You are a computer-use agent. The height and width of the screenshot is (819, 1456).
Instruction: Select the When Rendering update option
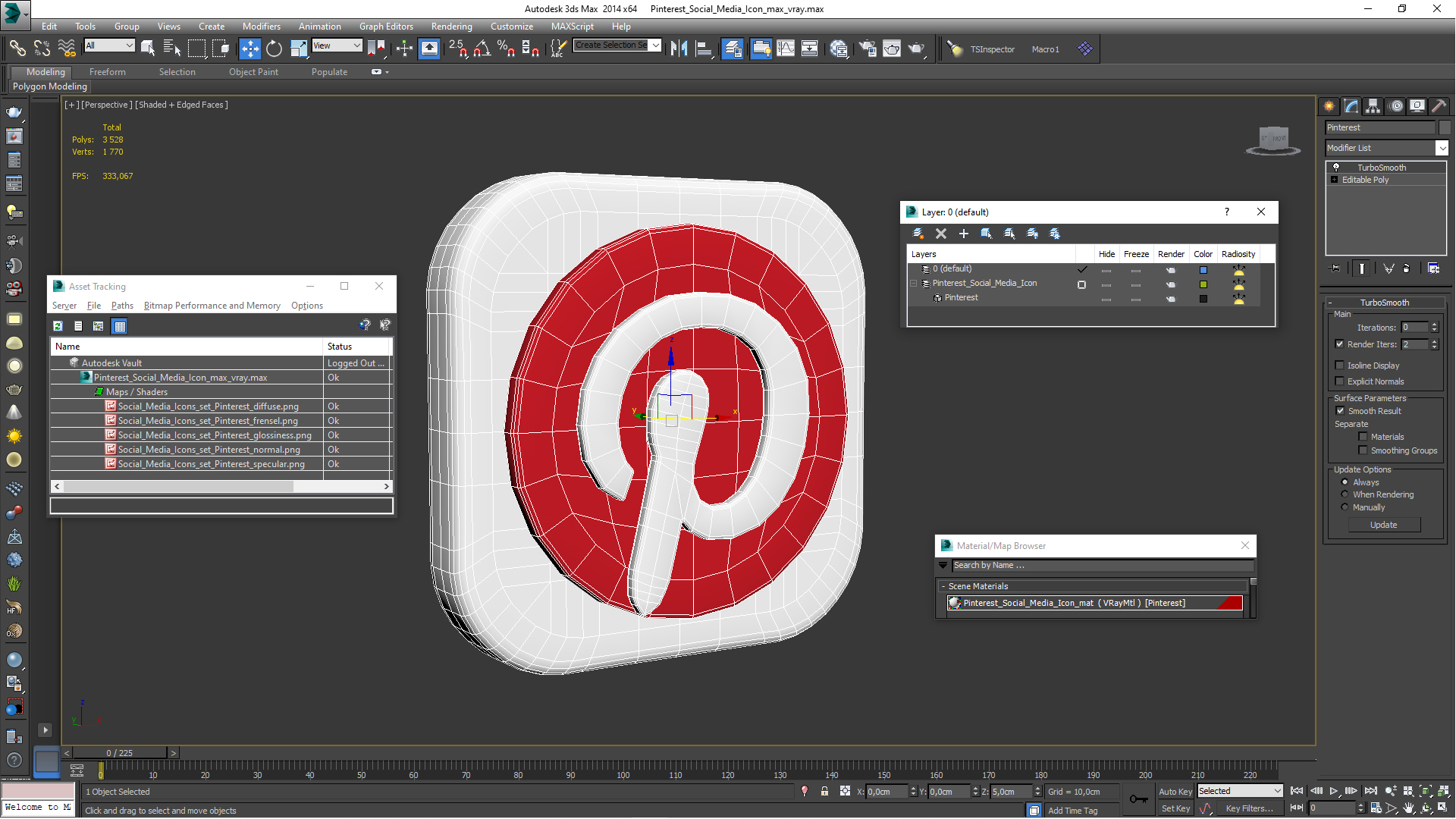1345,494
